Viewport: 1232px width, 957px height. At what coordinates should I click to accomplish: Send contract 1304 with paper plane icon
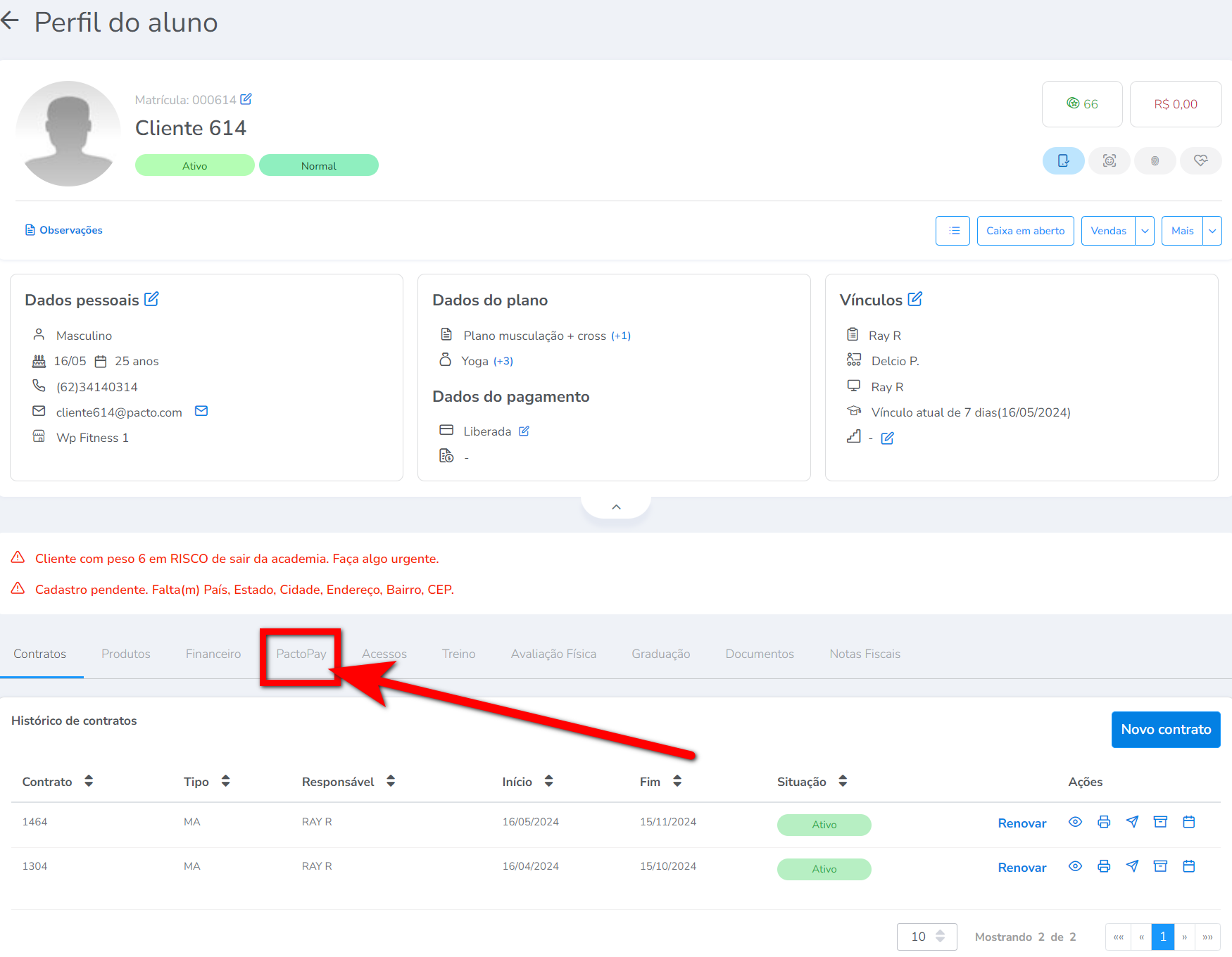pos(1132,866)
